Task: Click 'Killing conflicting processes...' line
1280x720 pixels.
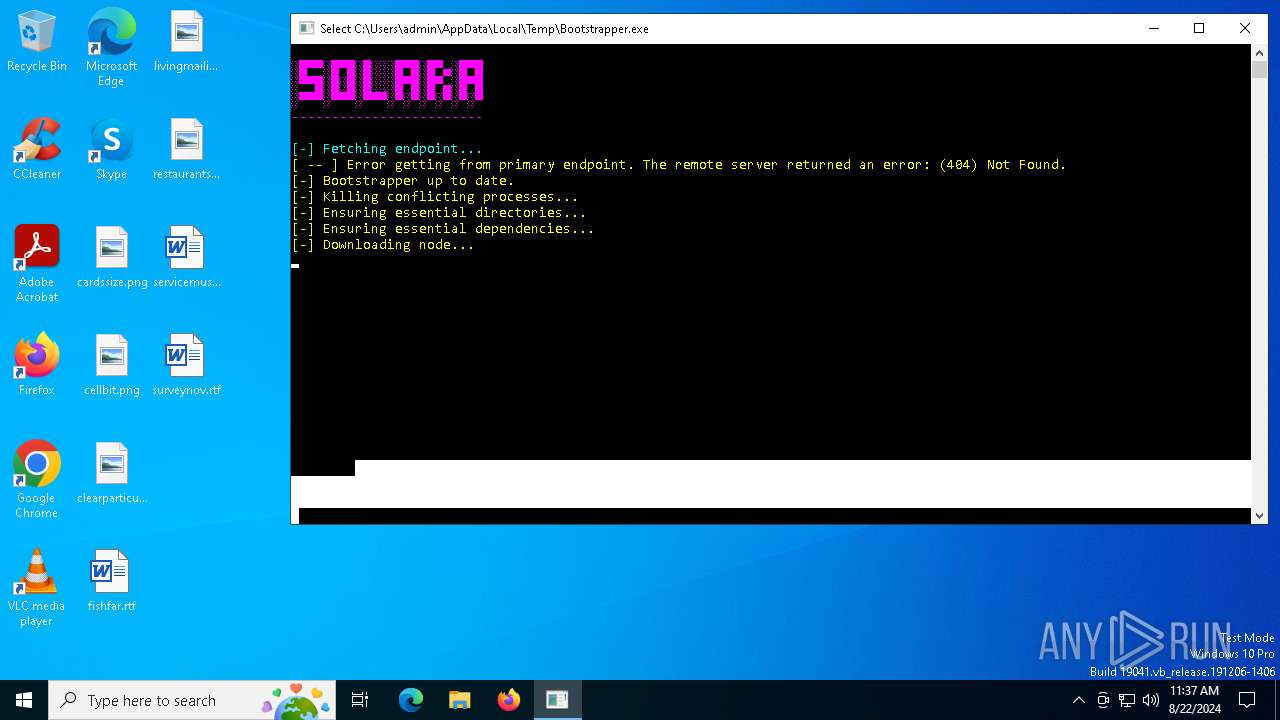Action: pos(435,197)
